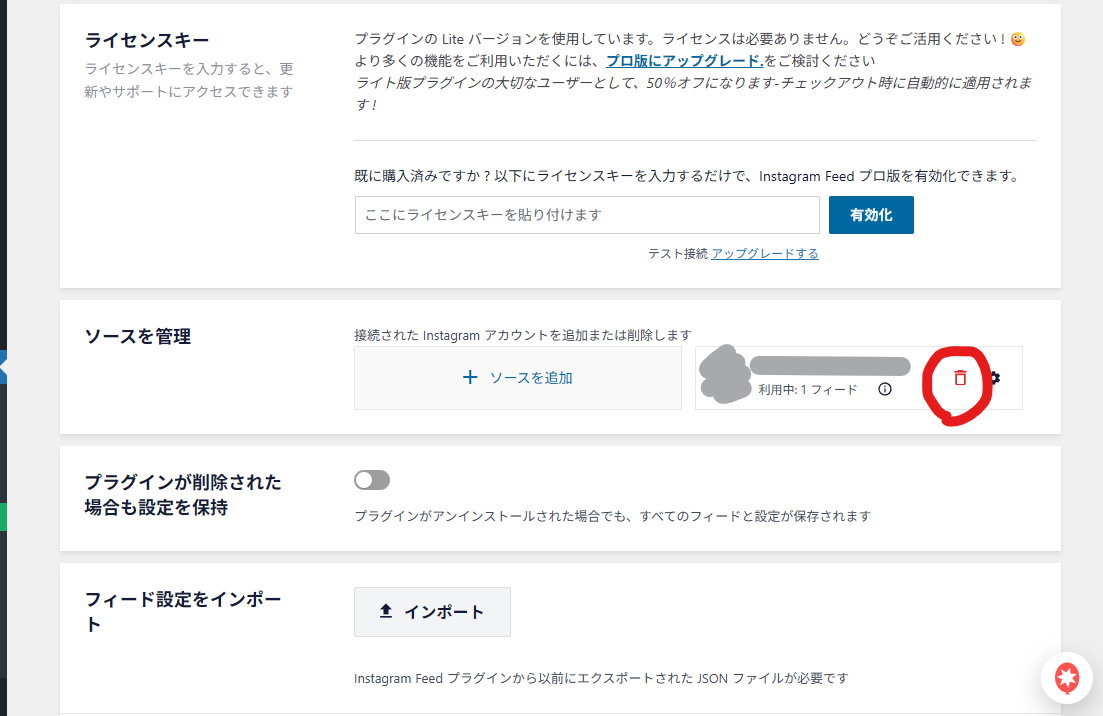Select the blurred account name in the source card
1103x716 pixels.
(829, 366)
